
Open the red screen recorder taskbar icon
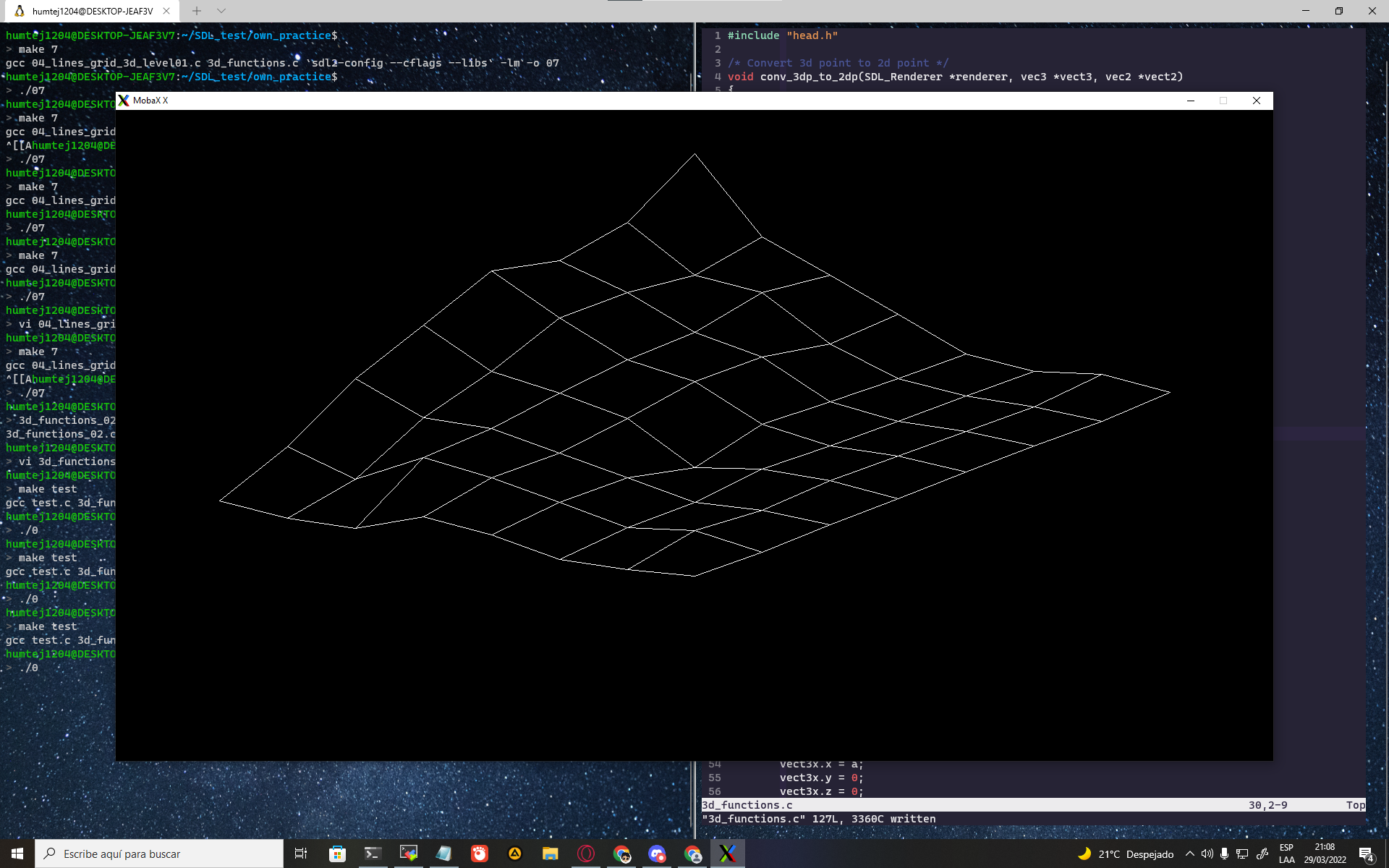click(480, 854)
